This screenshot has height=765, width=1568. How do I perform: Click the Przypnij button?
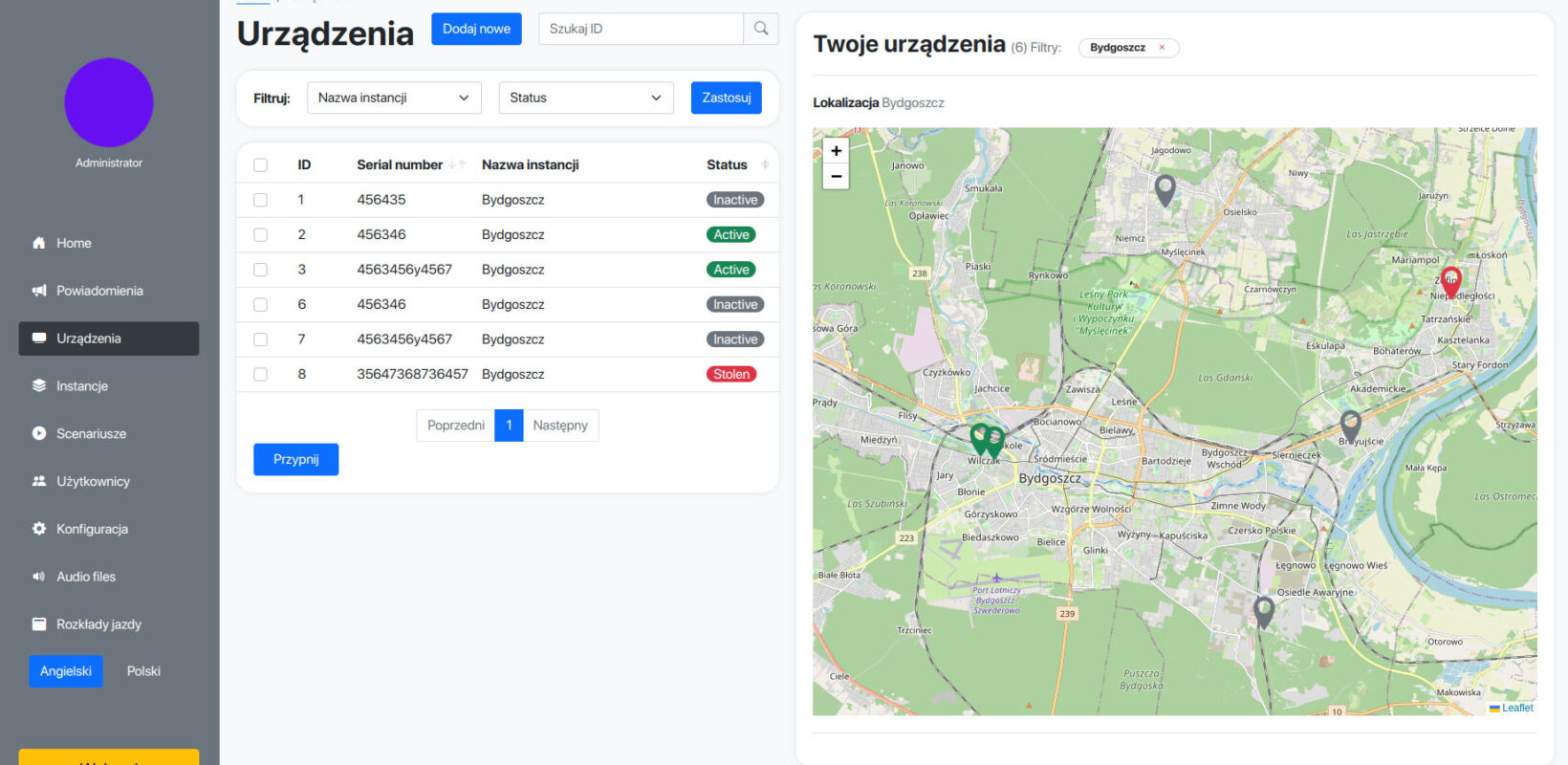[296, 459]
